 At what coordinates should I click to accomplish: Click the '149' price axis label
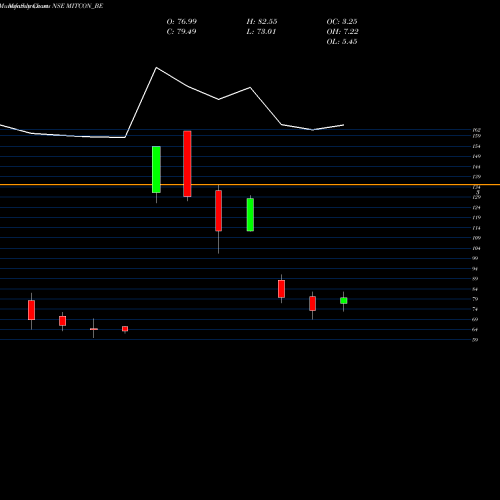[x=476, y=156]
